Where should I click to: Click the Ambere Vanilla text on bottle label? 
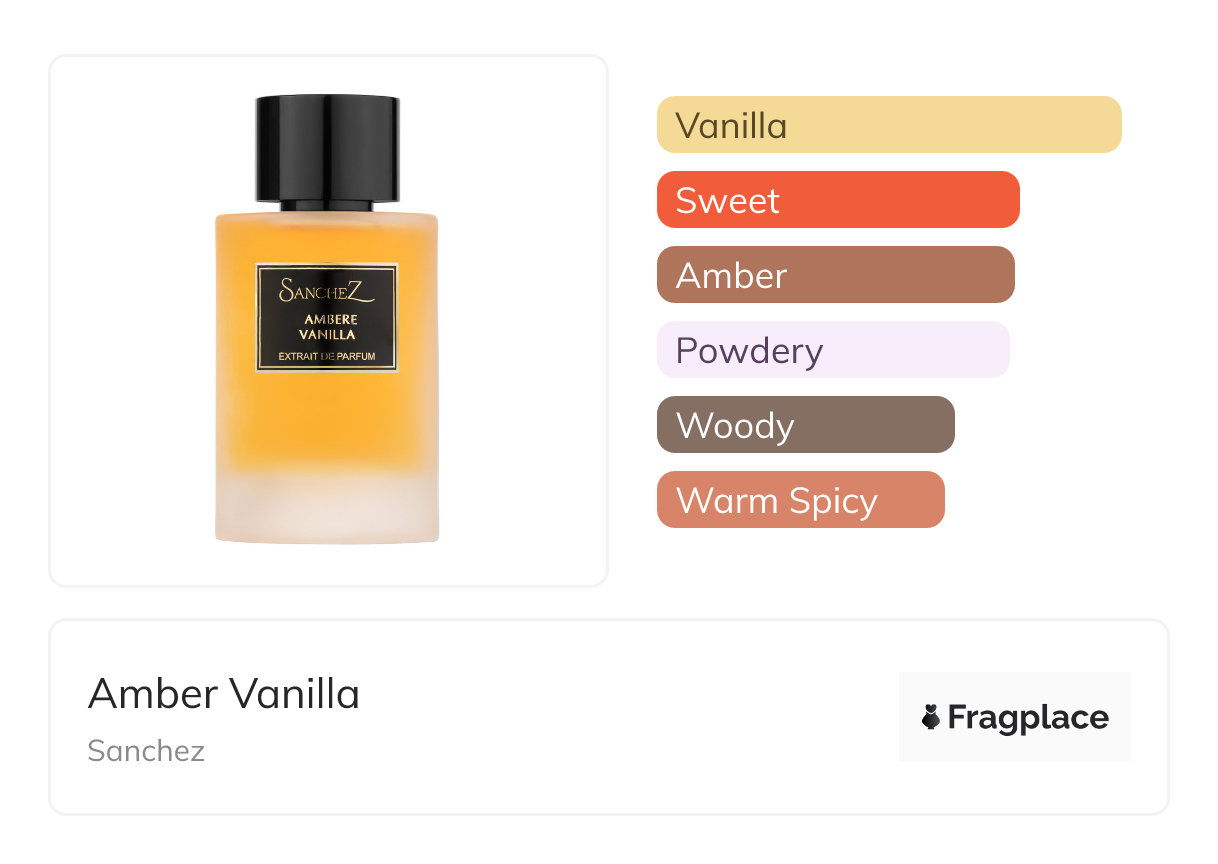point(329,327)
